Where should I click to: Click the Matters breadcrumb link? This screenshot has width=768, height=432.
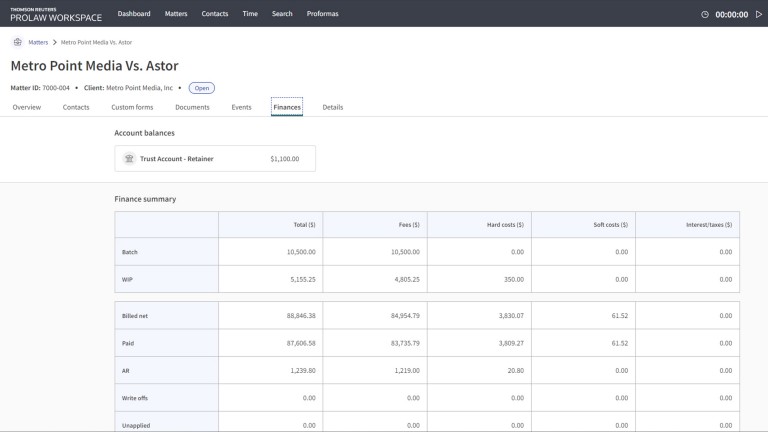click(x=38, y=42)
